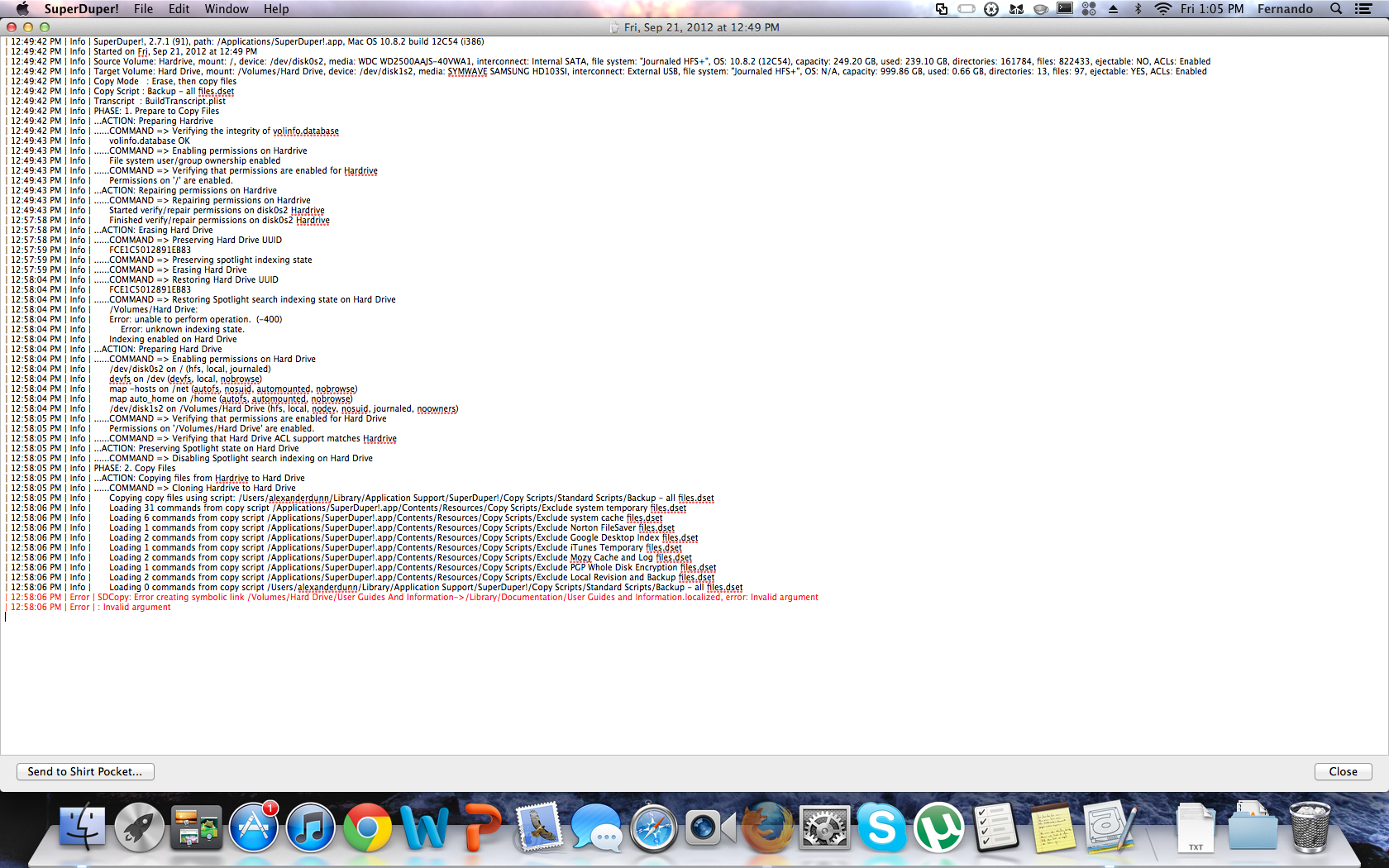Click the eject icon in menu bar
Image resolution: width=1389 pixels, height=868 pixels.
(1113, 9)
